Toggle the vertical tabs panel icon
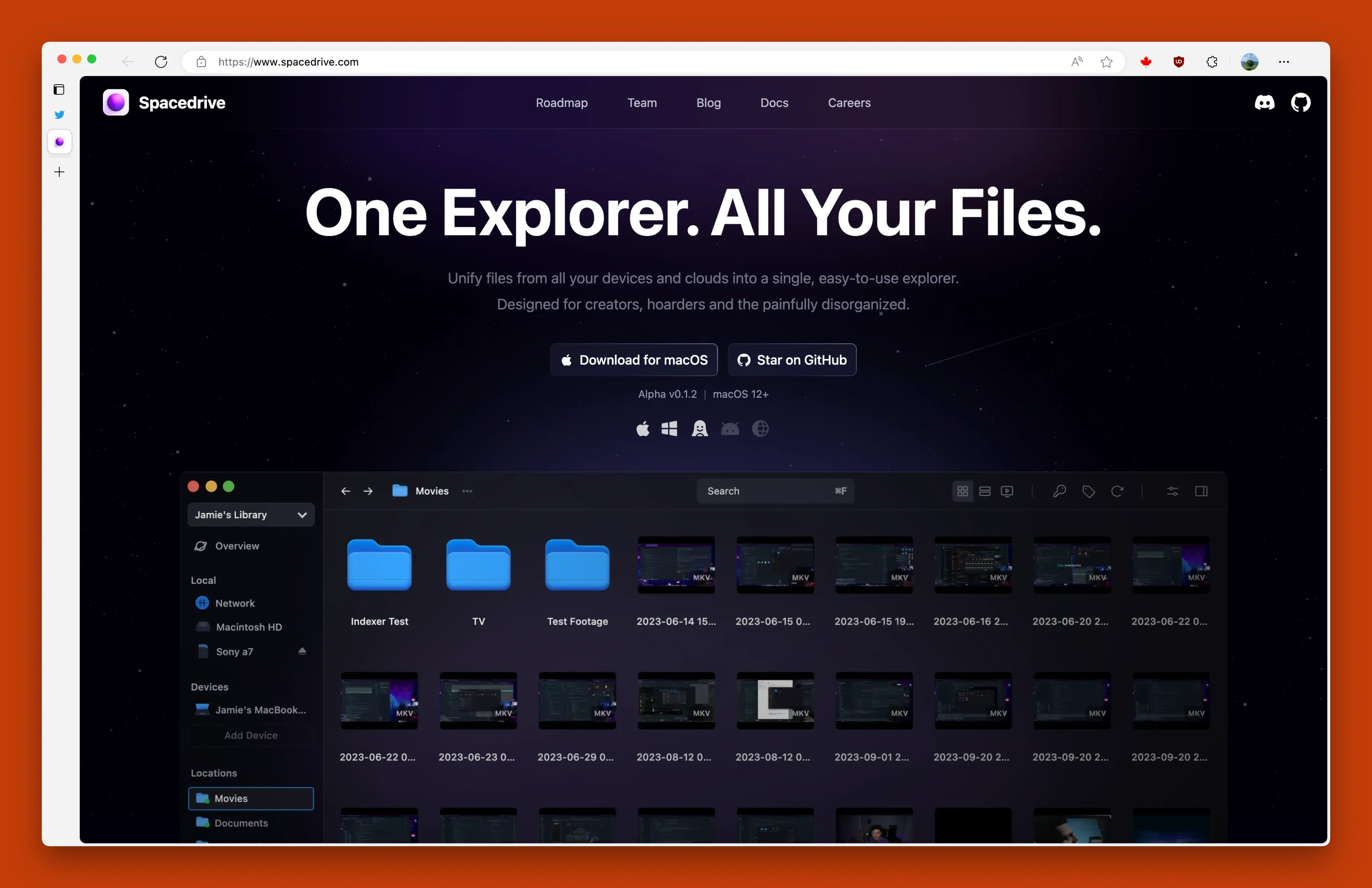1372x888 pixels. 59,90
